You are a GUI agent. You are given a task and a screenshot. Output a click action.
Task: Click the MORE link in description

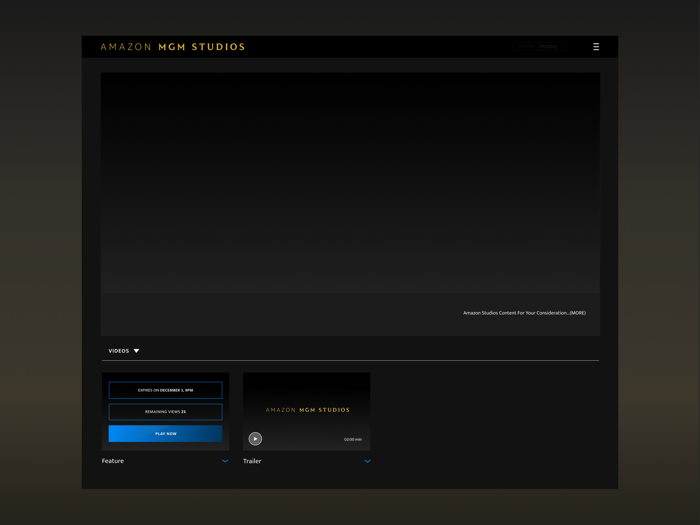(x=578, y=313)
